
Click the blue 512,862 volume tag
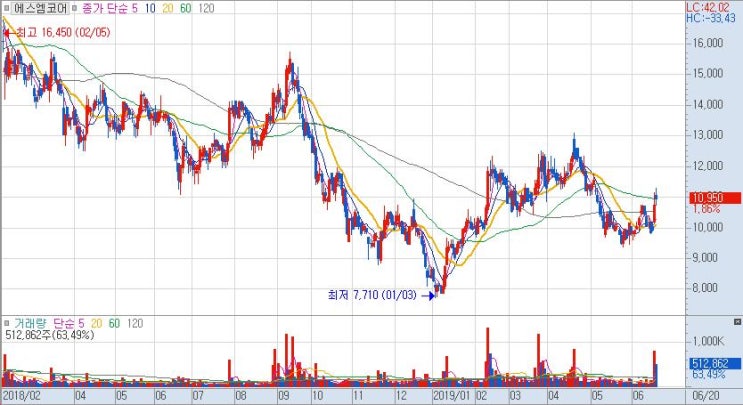click(x=715, y=364)
